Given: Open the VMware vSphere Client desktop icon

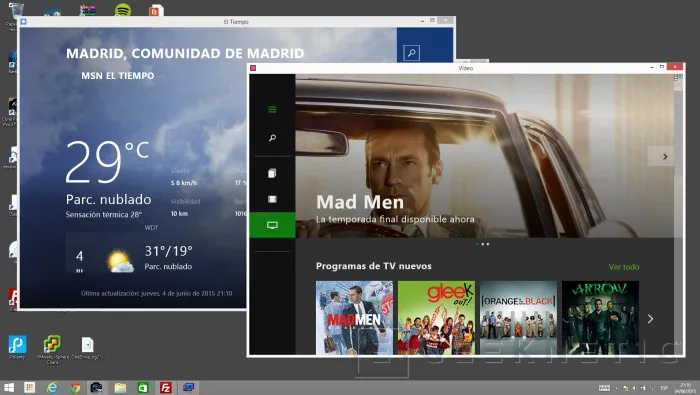Looking at the screenshot, I should click(52, 349).
